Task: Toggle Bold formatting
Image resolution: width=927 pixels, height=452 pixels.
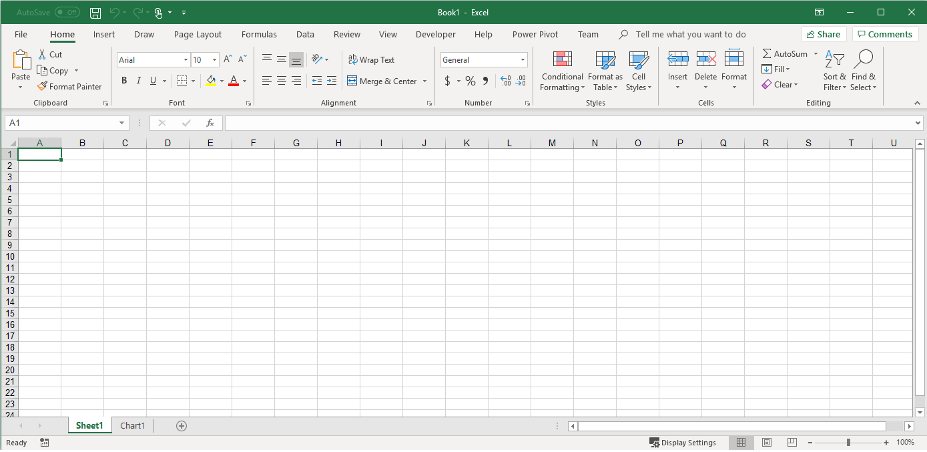Action: 124,81
